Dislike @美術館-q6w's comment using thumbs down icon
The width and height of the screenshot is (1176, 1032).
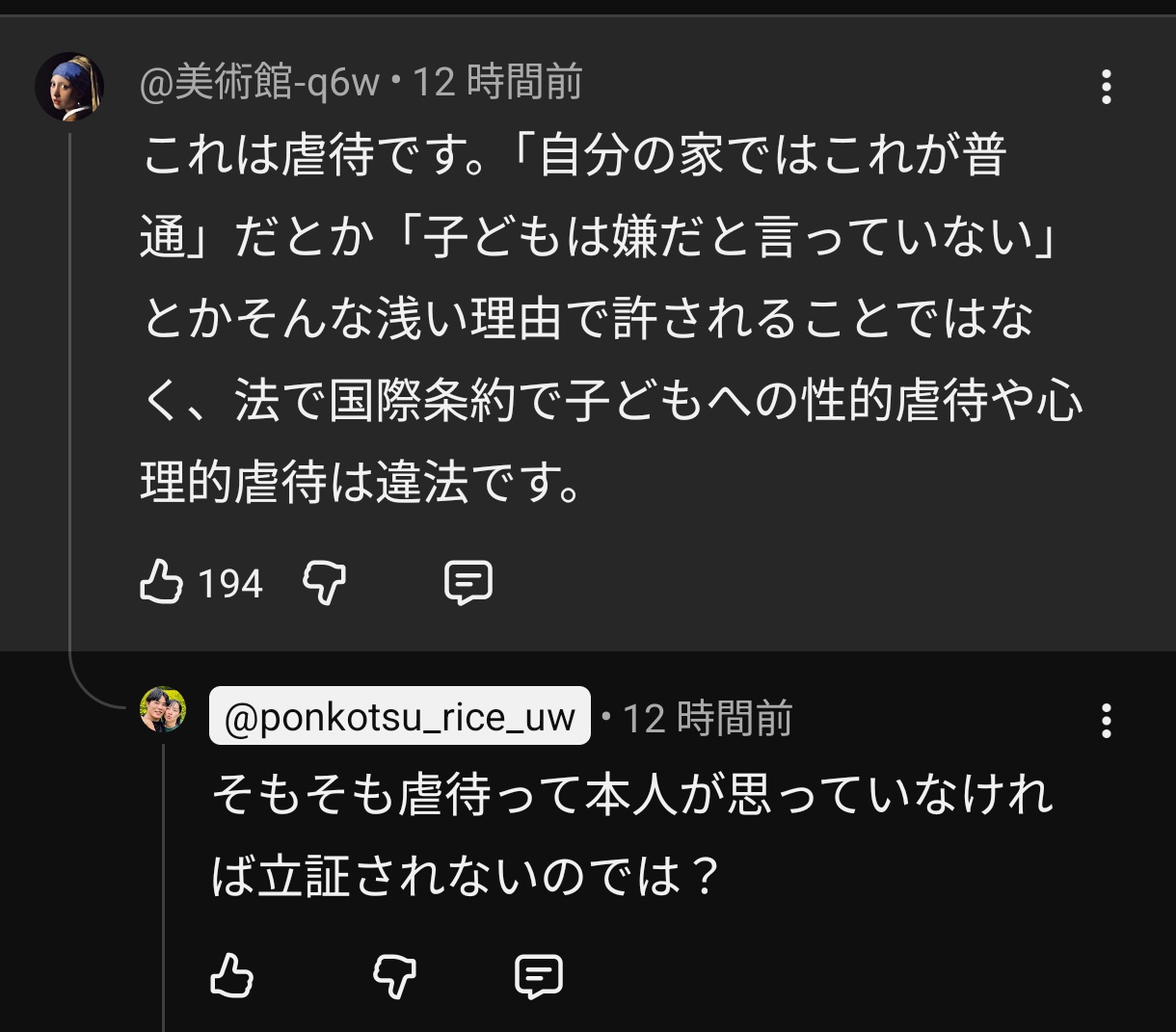(325, 582)
